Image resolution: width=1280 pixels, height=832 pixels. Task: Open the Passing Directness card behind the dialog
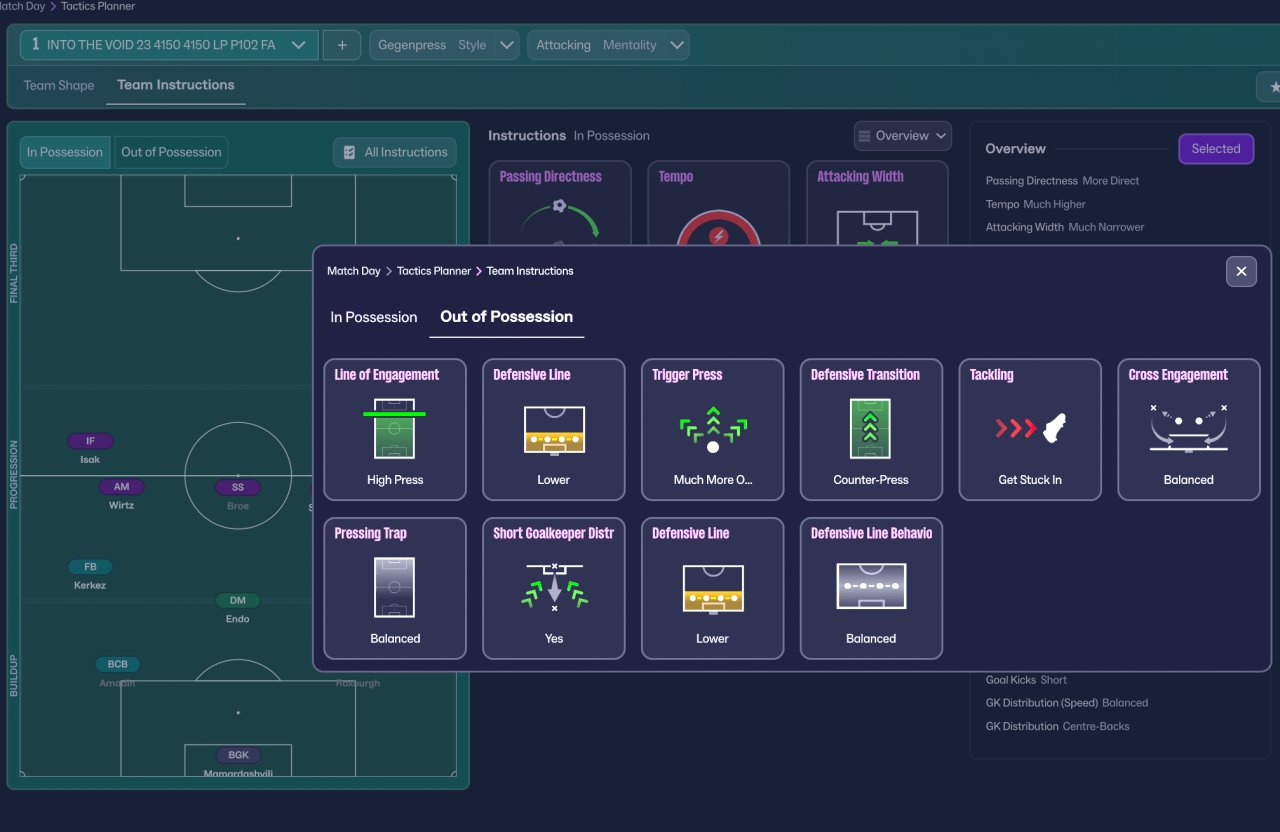point(560,202)
